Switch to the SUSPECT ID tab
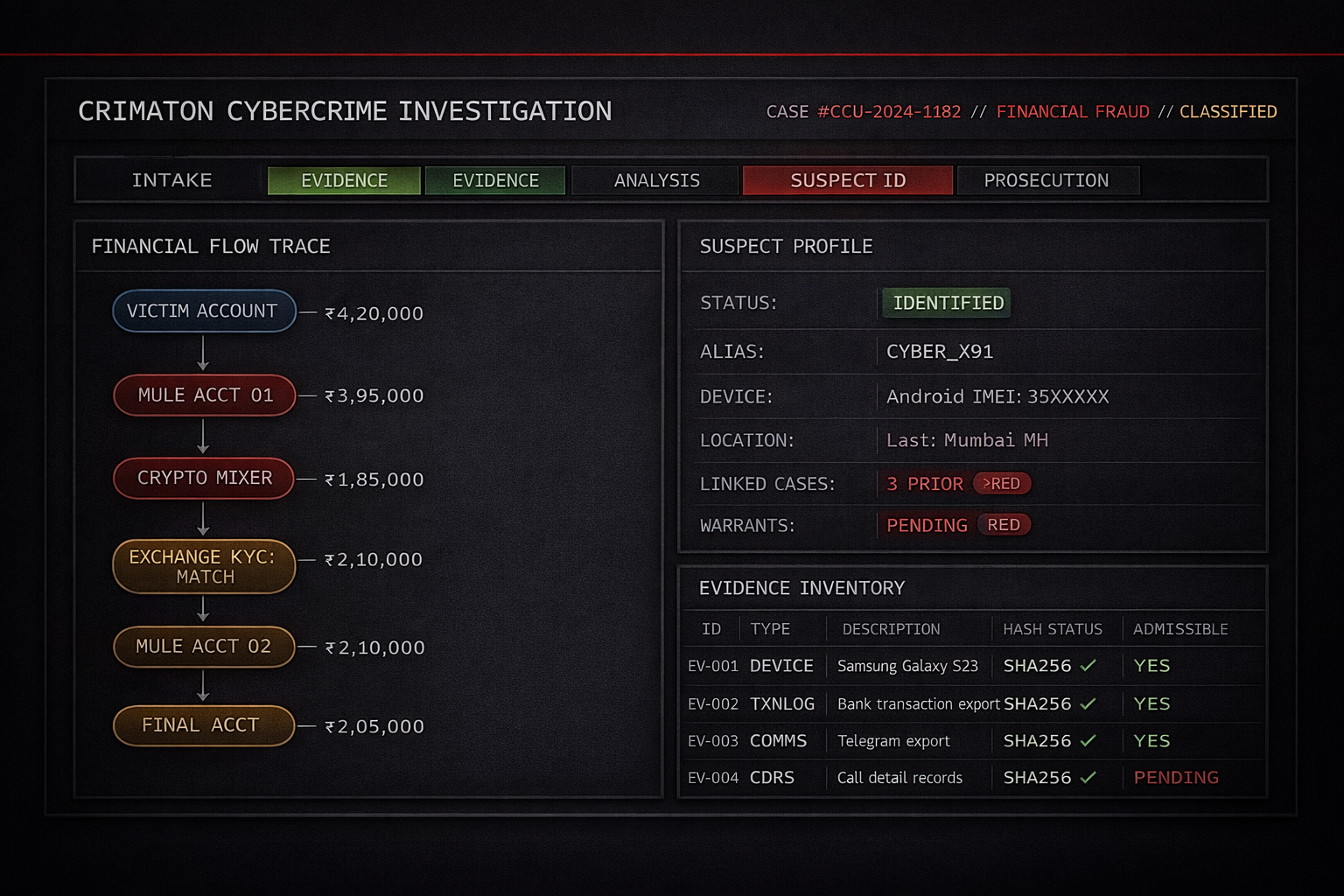The height and width of the screenshot is (896, 1344). [847, 180]
